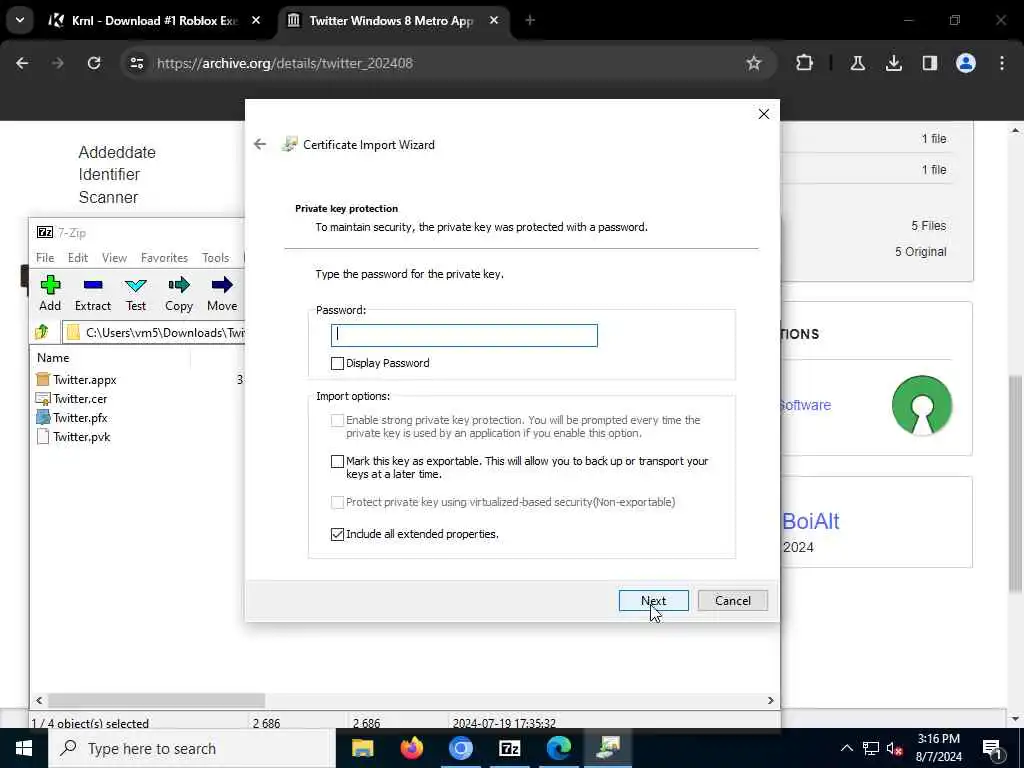Click the BoiAlt uploader link
1024x768 pixels.
(810, 521)
